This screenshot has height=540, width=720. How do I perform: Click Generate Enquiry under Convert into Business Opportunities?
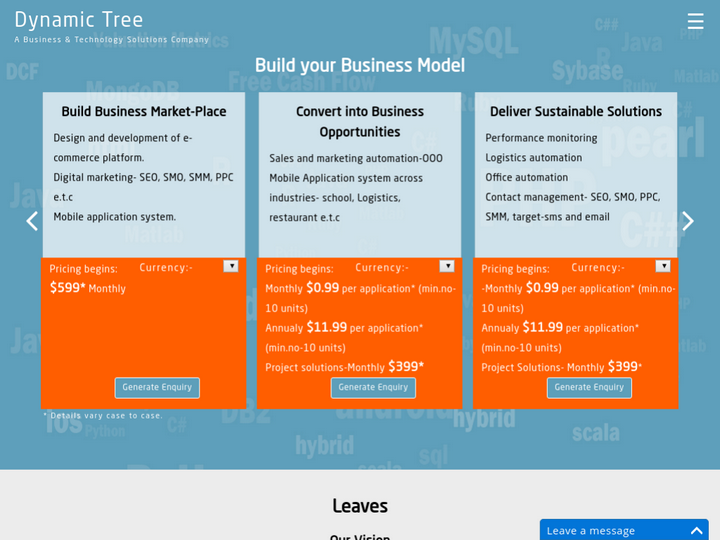click(373, 387)
